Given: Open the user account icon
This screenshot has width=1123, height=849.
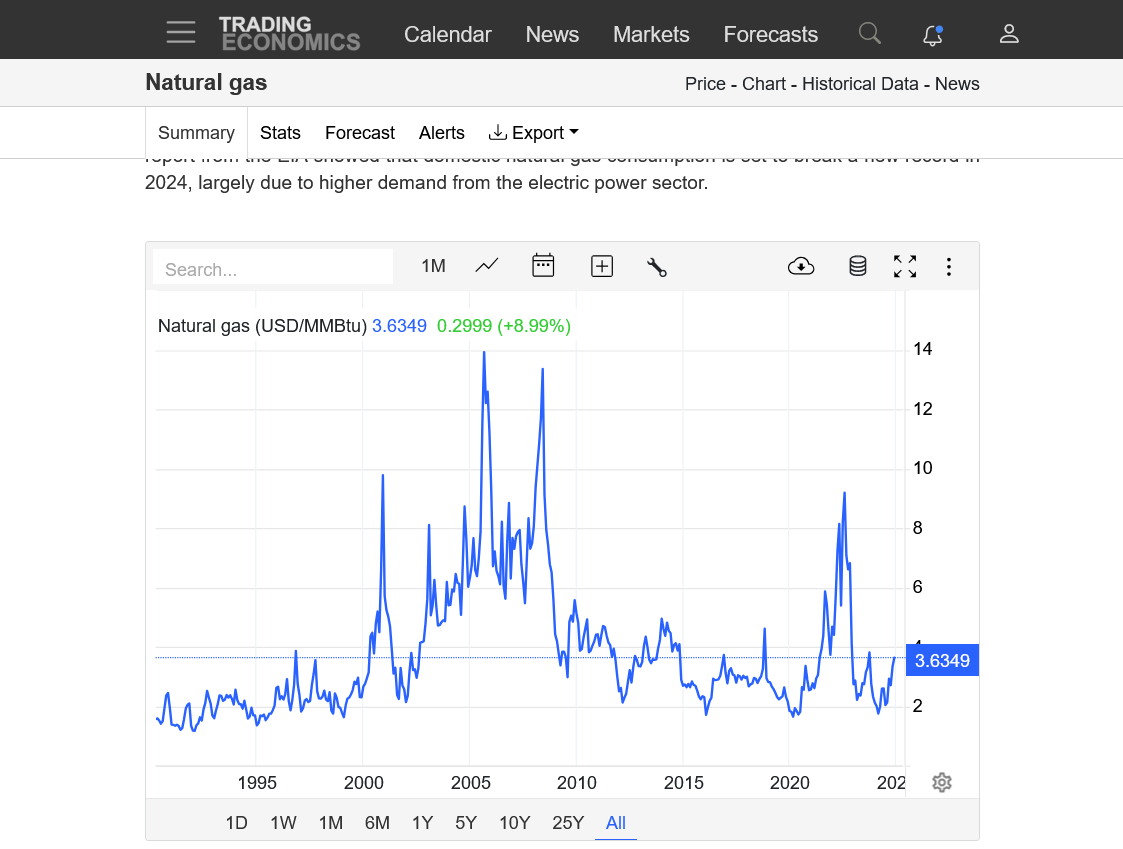Looking at the screenshot, I should click(x=1009, y=34).
